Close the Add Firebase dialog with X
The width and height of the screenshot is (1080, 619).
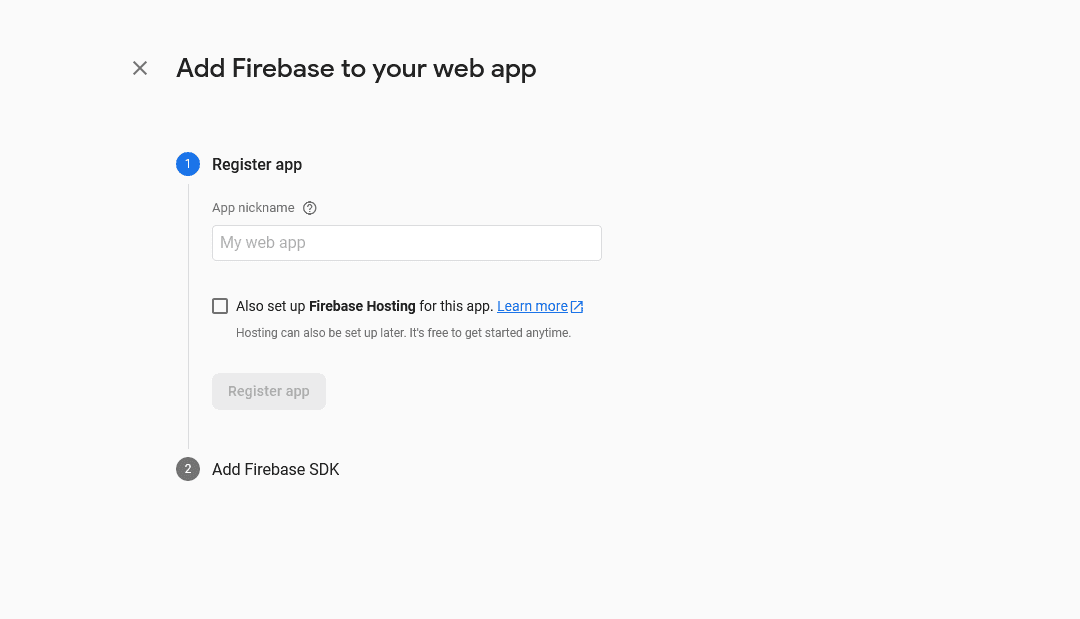click(x=140, y=68)
